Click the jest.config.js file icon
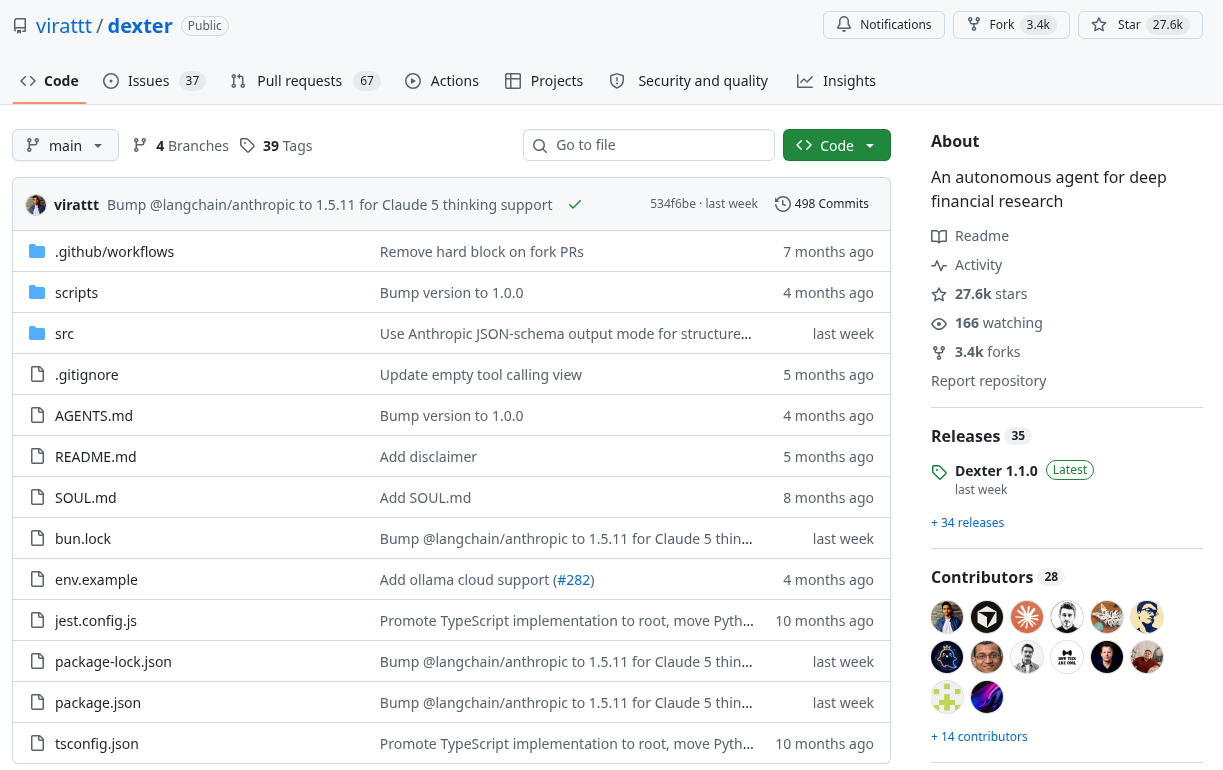The image size is (1223, 770). tap(37, 620)
